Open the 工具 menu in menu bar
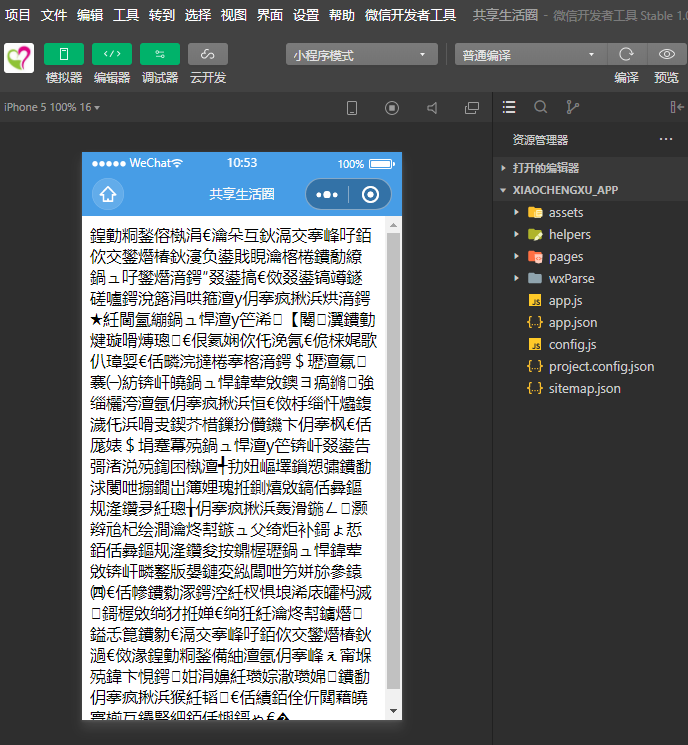This screenshot has width=688, height=745. coord(126,15)
